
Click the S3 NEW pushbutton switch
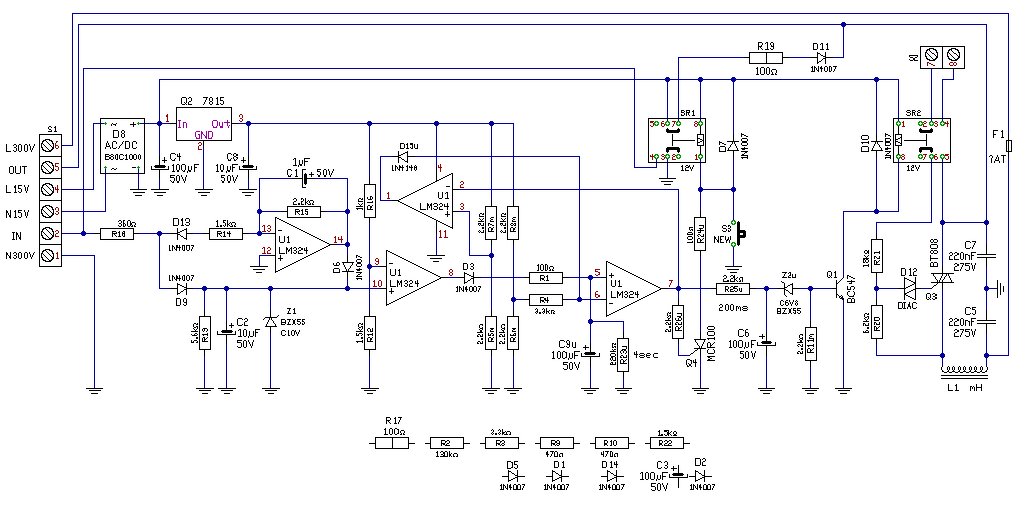coord(737,233)
